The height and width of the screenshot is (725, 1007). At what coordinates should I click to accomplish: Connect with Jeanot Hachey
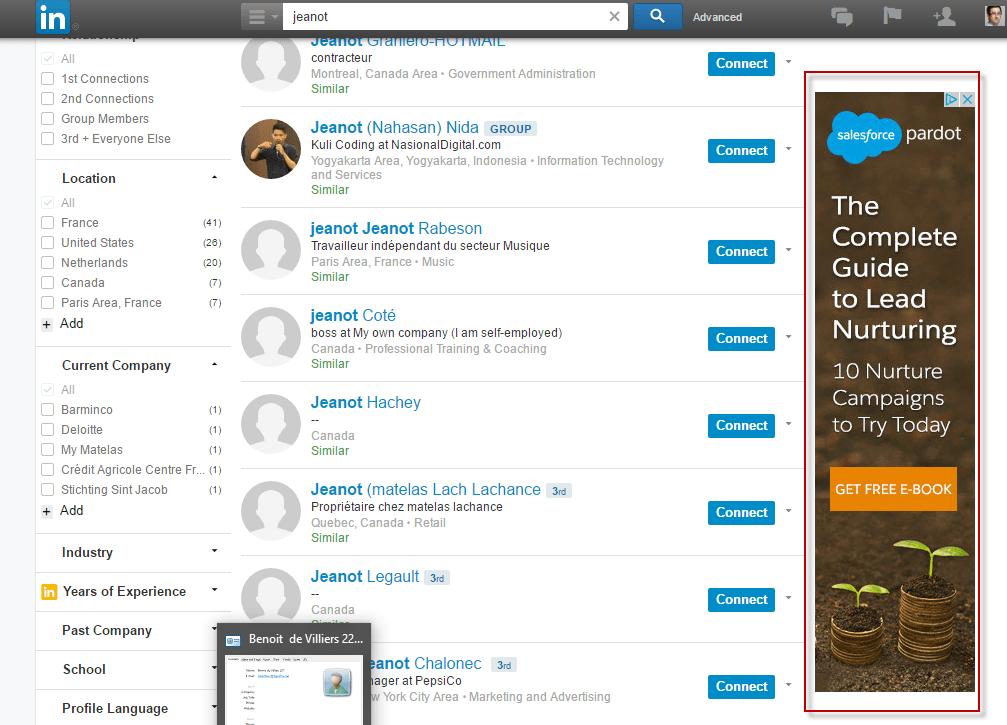[741, 426]
